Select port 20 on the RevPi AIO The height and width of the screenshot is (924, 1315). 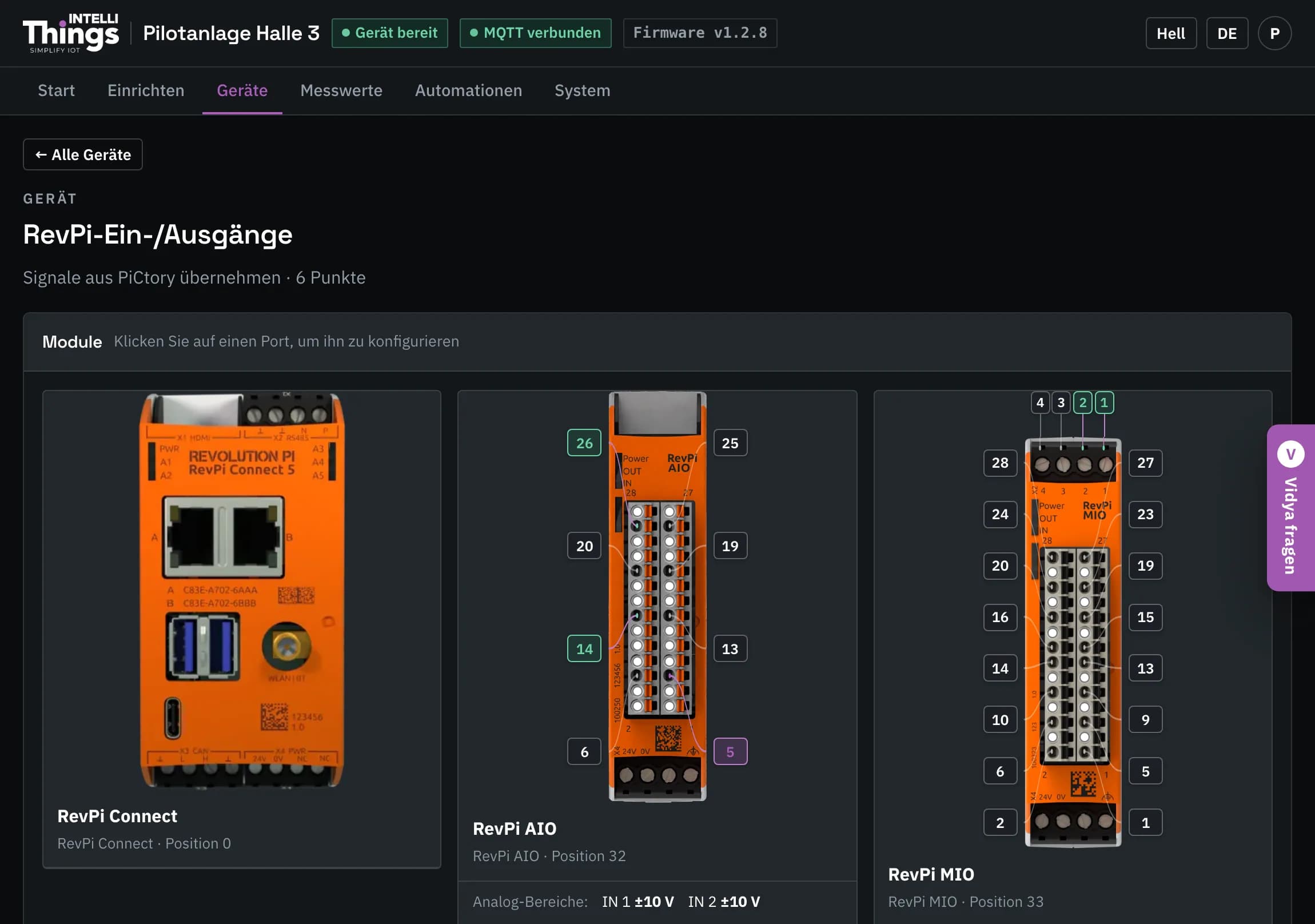click(x=584, y=546)
